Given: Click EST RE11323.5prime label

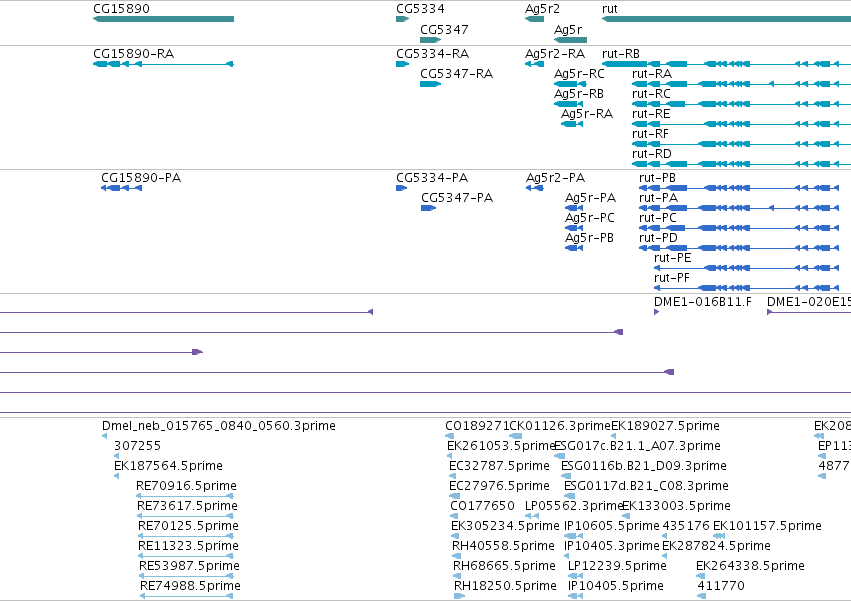Looking at the screenshot, I should pyautogui.click(x=188, y=546).
